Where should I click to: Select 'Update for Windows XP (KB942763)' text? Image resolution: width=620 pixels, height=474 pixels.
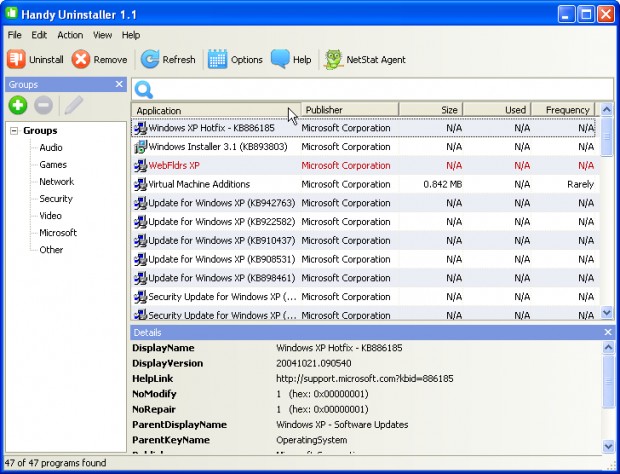(x=222, y=203)
